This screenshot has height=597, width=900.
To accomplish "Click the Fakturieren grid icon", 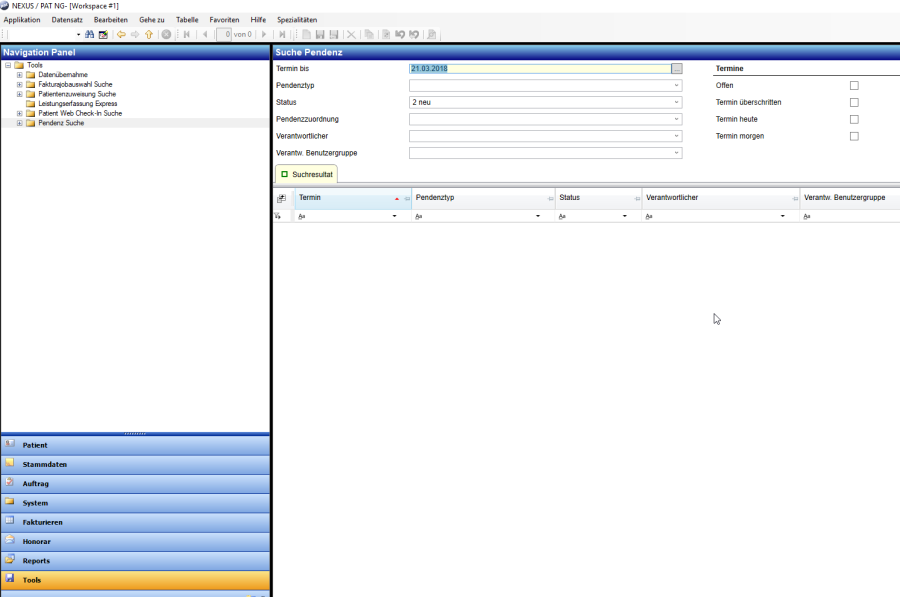I will [x=10, y=521].
